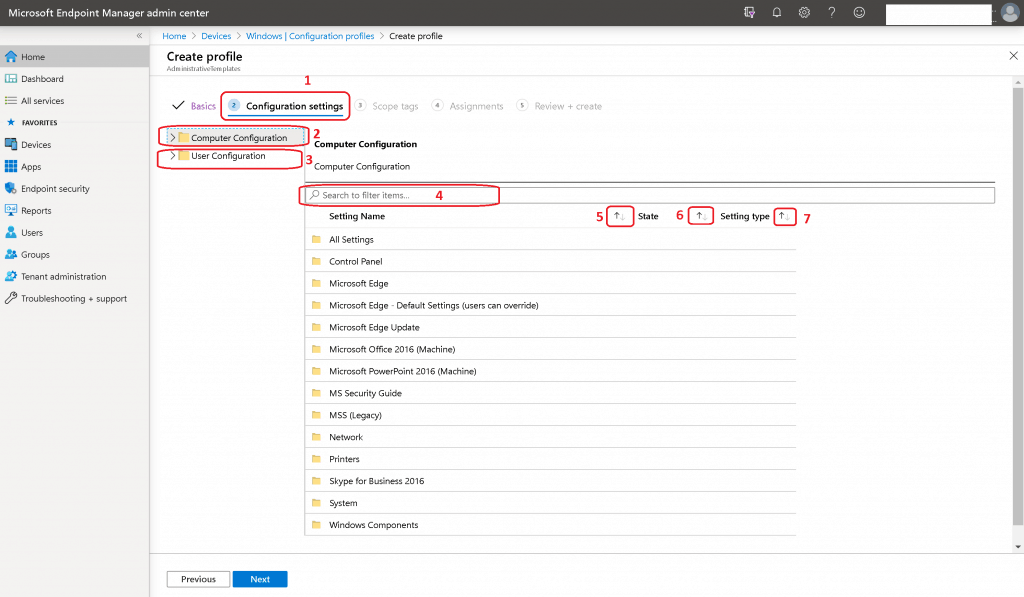This screenshot has height=597, width=1024.
Task: Open the account avatar menu
Action: pyautogui.click(x=1009, y=13)
